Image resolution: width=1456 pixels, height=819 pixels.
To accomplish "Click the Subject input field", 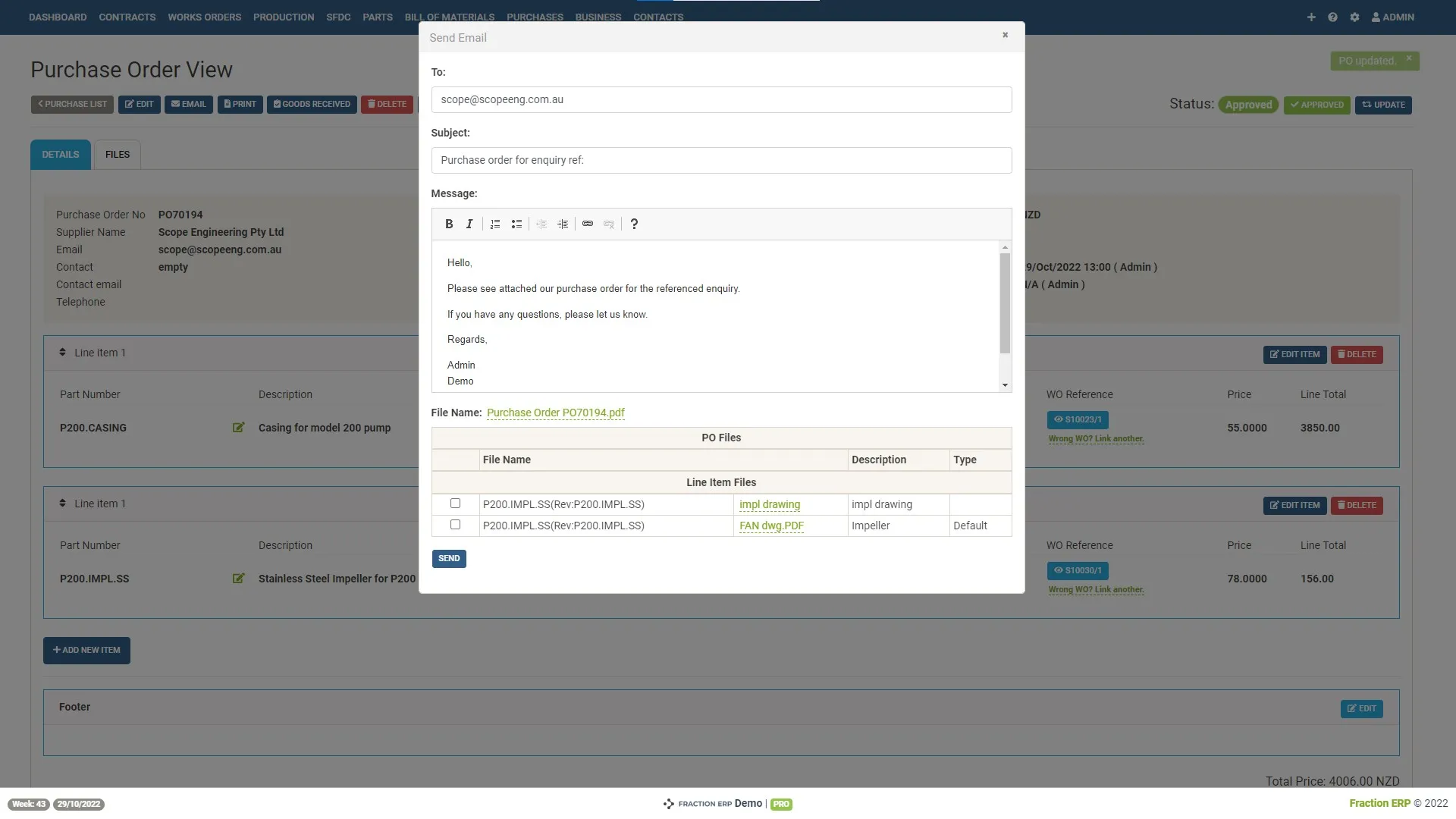I will point(721,160).
